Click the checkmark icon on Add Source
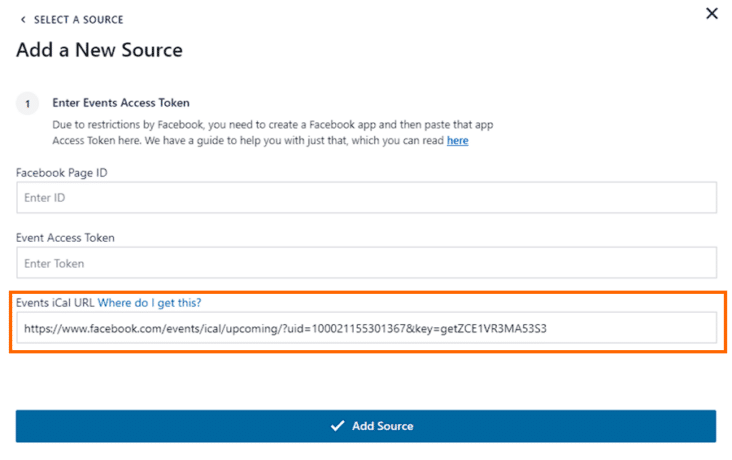Screen dimensions: 732x460 (x=338, y=426)
